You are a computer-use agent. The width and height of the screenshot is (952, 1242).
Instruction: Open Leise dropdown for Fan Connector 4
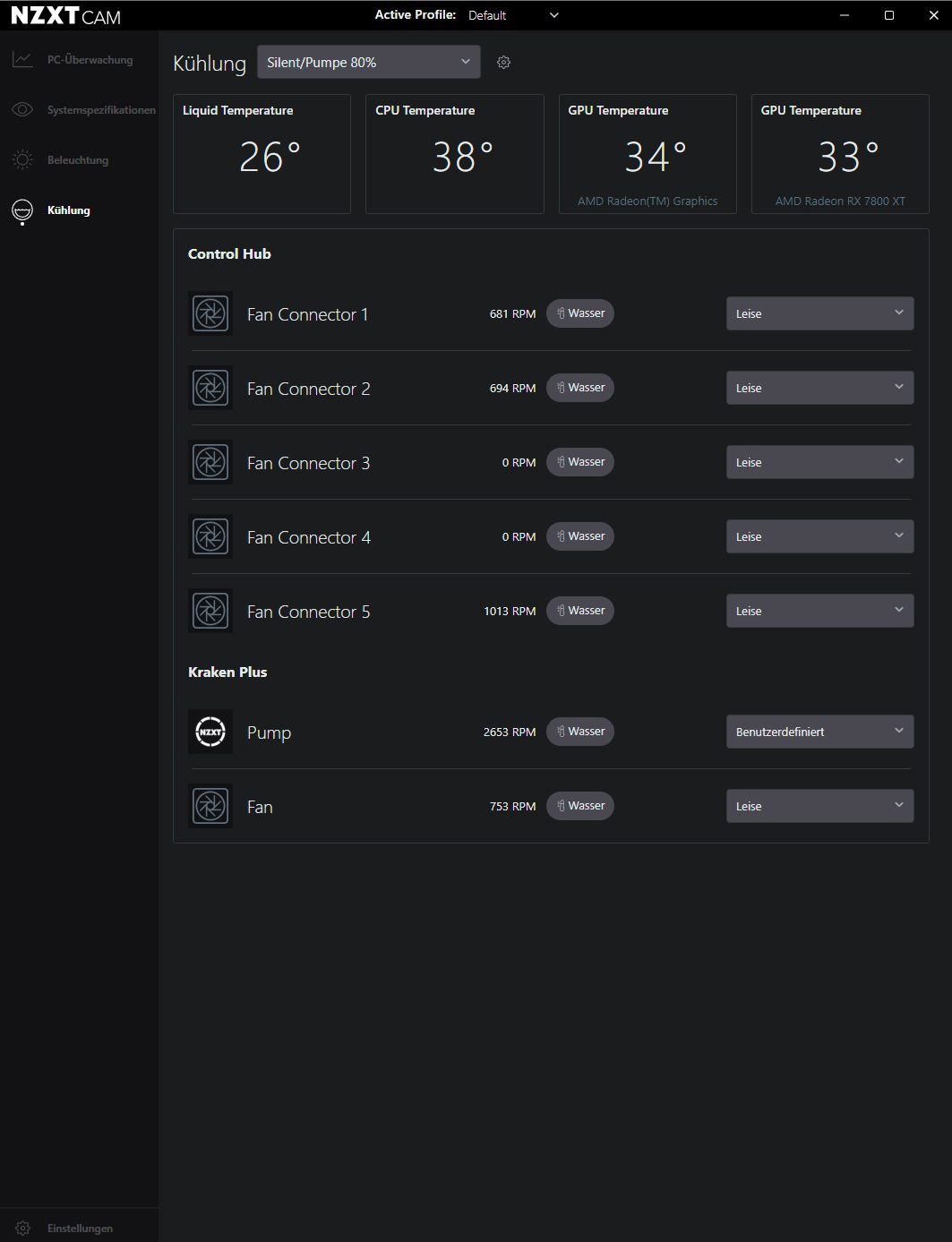(x=819, y=536)
